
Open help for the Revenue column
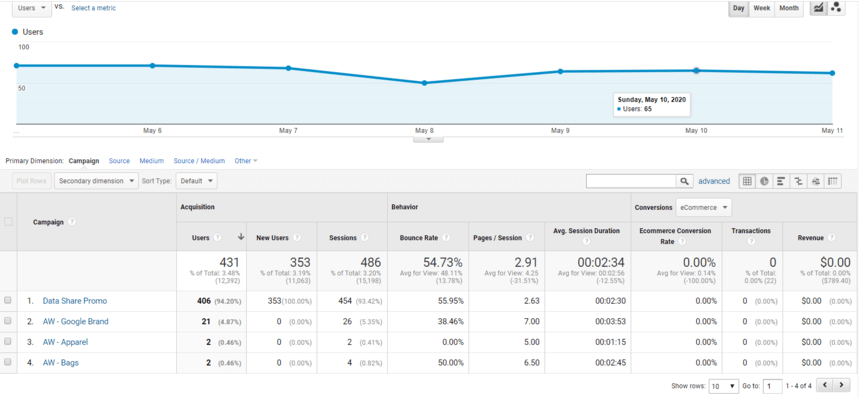[832, 238]
